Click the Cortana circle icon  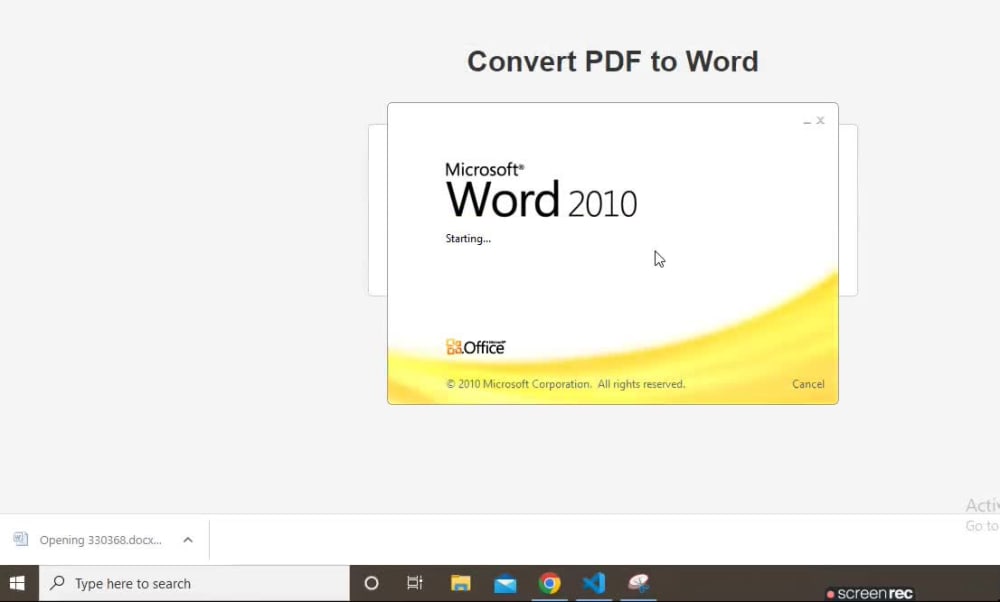(x=371, y=583)
